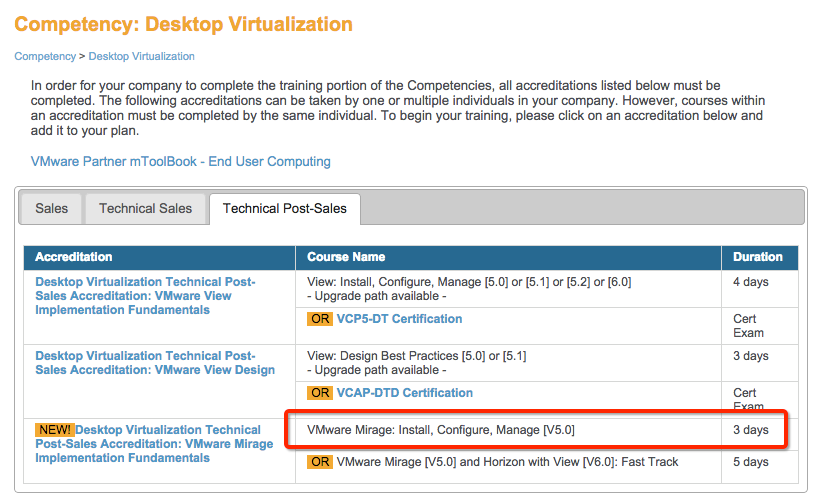The width and height of the screenshot is (815, 501).
Task: Click the OR badge before Mirage Fast Track
Action: pos(320,462)
